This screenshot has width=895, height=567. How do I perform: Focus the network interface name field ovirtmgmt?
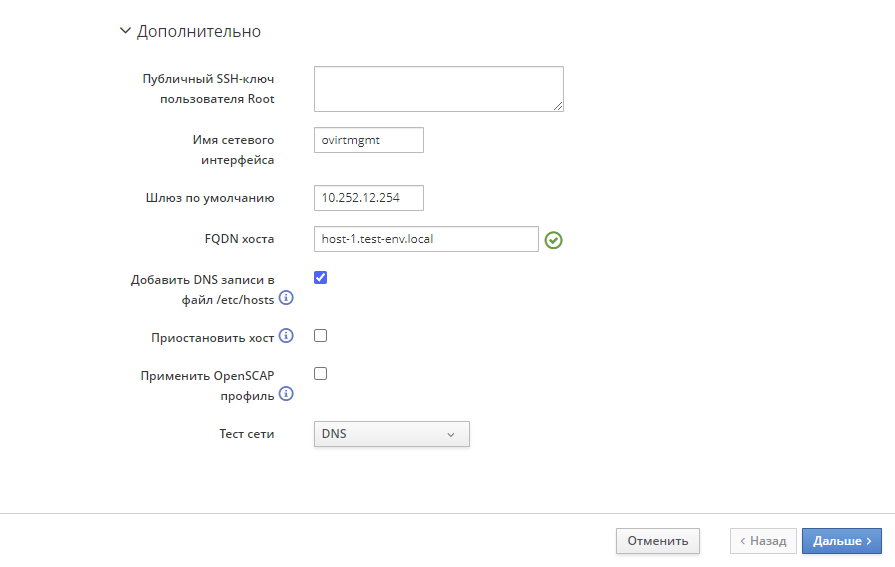369,140
